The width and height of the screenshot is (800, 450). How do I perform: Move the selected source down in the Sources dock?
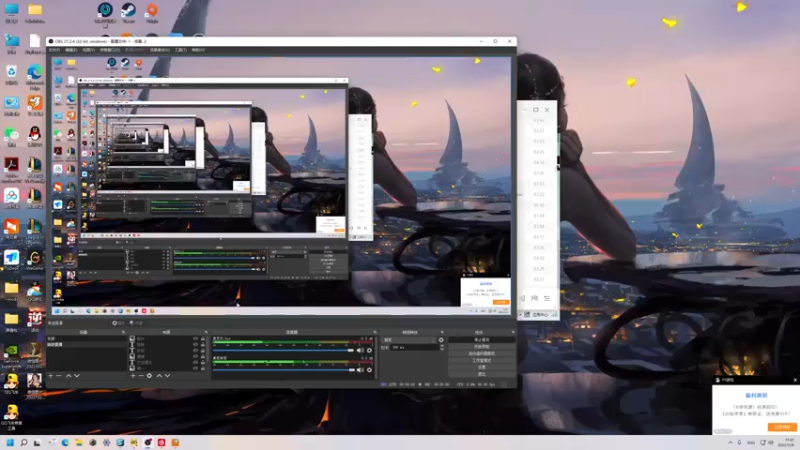point(167,376)
